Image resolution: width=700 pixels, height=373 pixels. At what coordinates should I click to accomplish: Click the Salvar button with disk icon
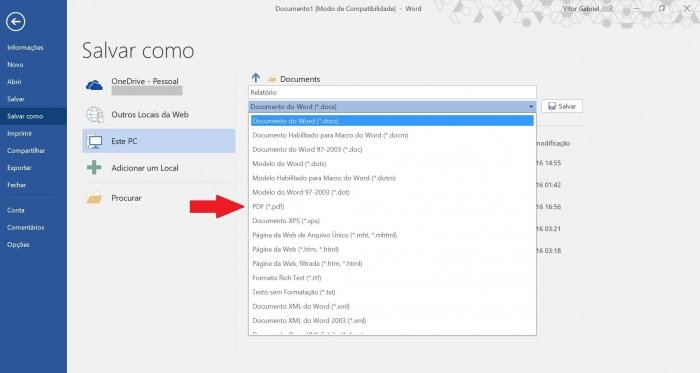(562, 106)
